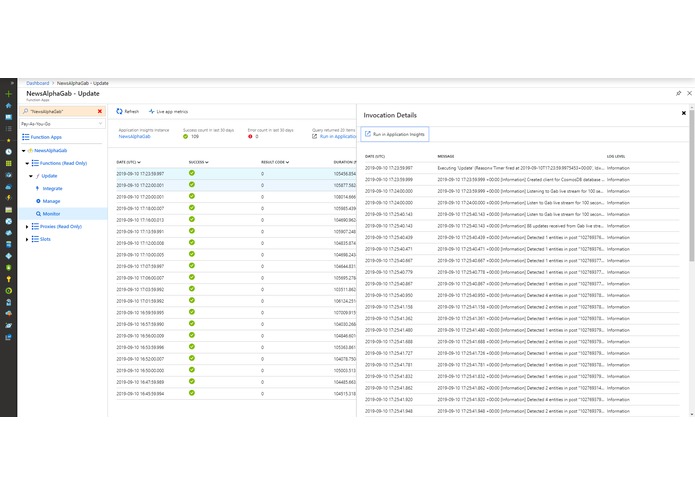Image resolution: width=695 pixels, height=494 pixels.
Task: Open All resources green grid icon
Action: tap(8, 163)
